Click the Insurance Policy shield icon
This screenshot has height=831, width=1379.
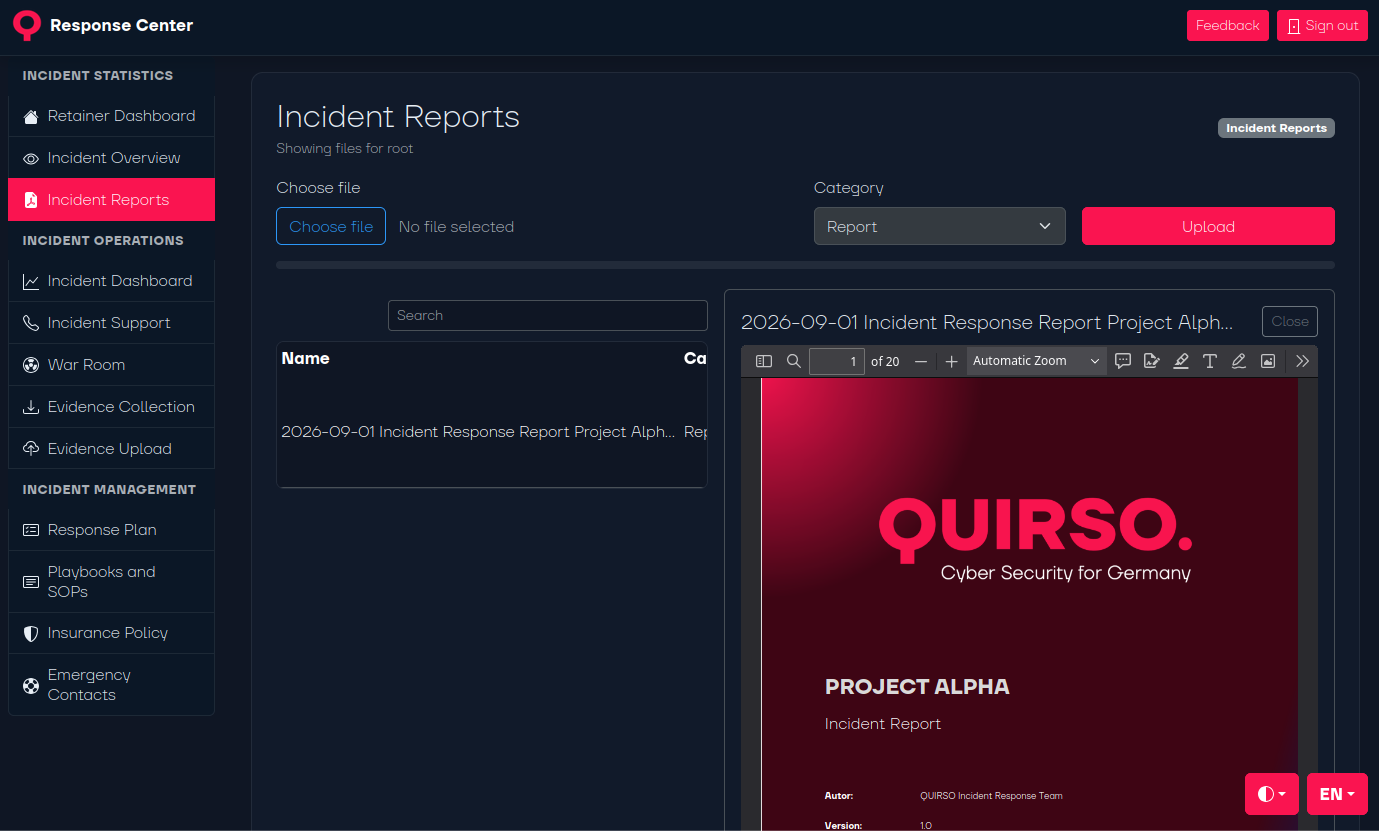coord(31,633)
